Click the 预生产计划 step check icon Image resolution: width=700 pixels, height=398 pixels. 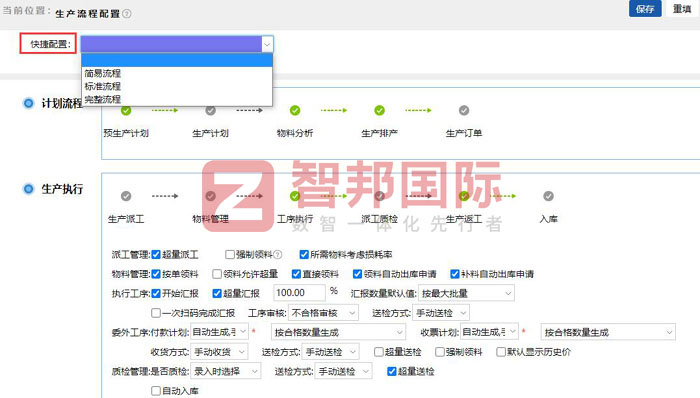point(126,110)
